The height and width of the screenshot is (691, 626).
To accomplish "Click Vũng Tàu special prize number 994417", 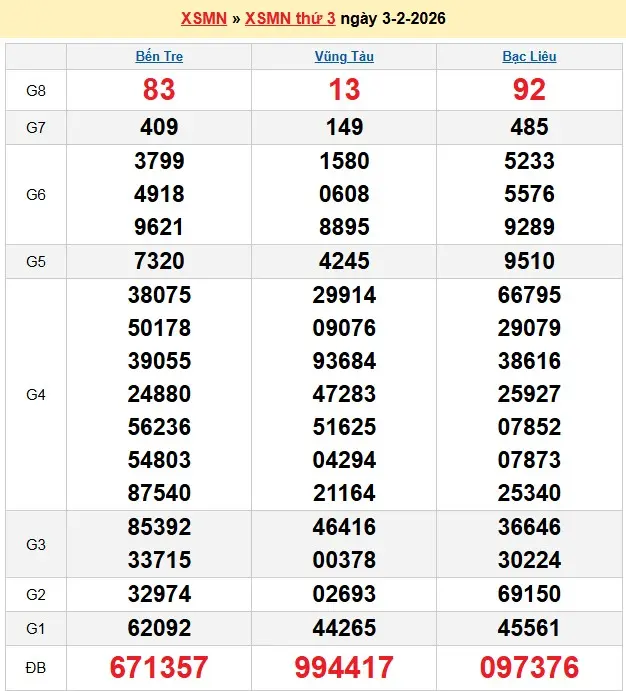I will [x=344, y=667].
